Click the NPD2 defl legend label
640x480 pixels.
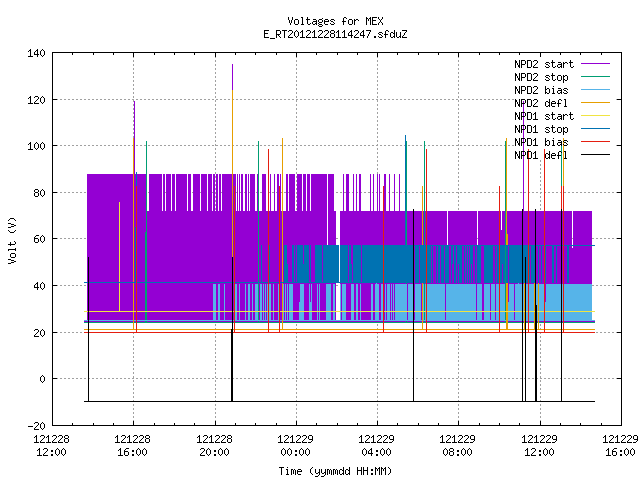tap(541, 103)
